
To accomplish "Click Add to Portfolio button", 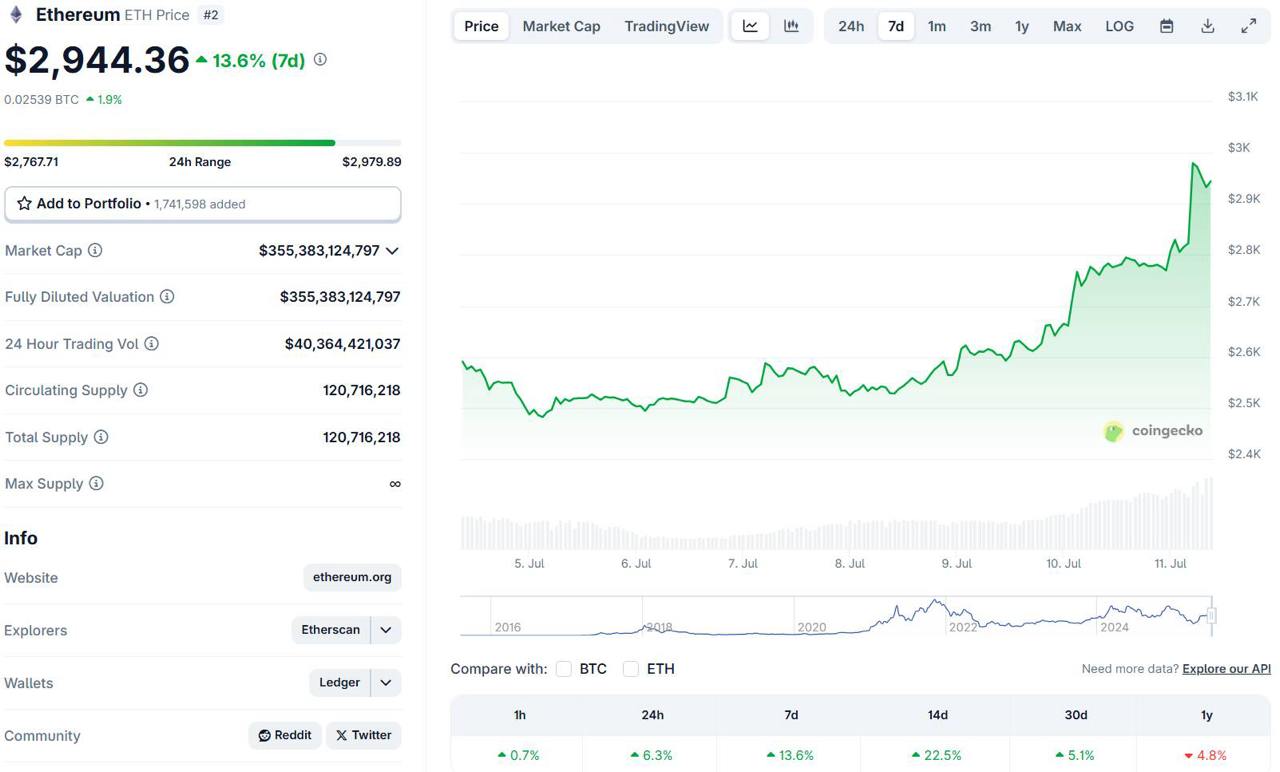I will coord(203,204).
